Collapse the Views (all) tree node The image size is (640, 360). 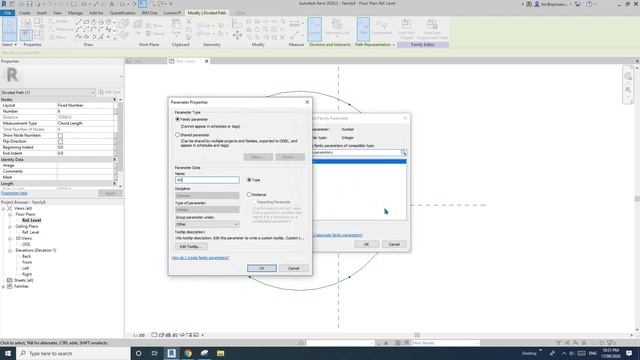(3, 209)
